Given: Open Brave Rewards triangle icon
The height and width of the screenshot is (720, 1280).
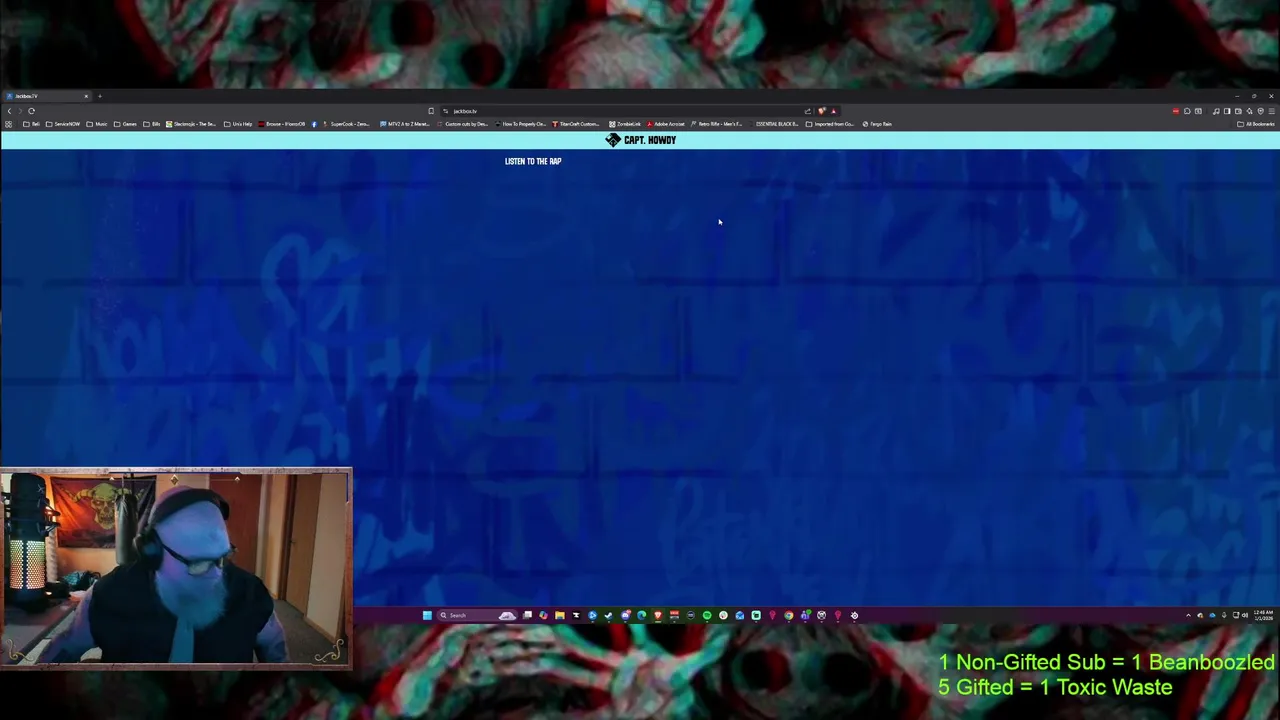Looking at the screenshot, I should [833, 111].
